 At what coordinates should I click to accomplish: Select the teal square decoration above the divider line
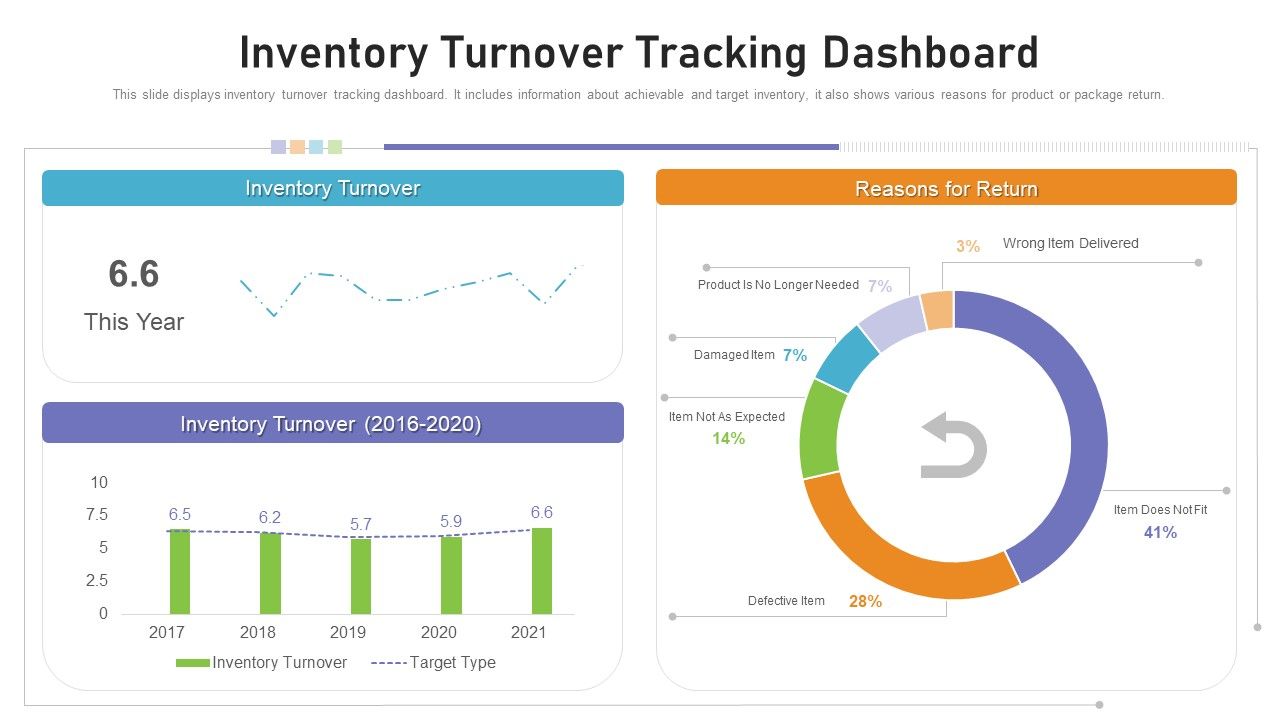point(317,145)
